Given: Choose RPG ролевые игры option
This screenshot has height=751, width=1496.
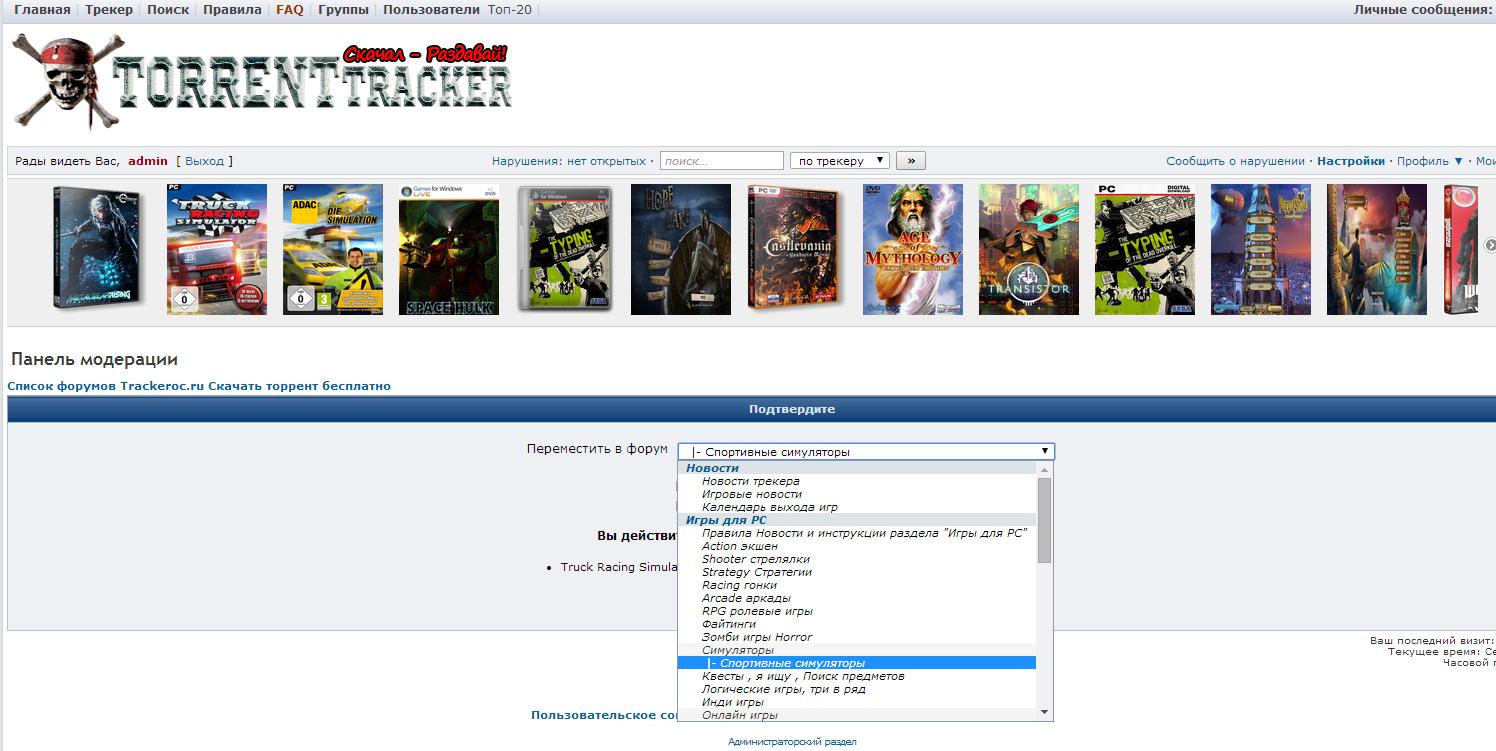Looking at the screenshot, I should coord(757,611).
